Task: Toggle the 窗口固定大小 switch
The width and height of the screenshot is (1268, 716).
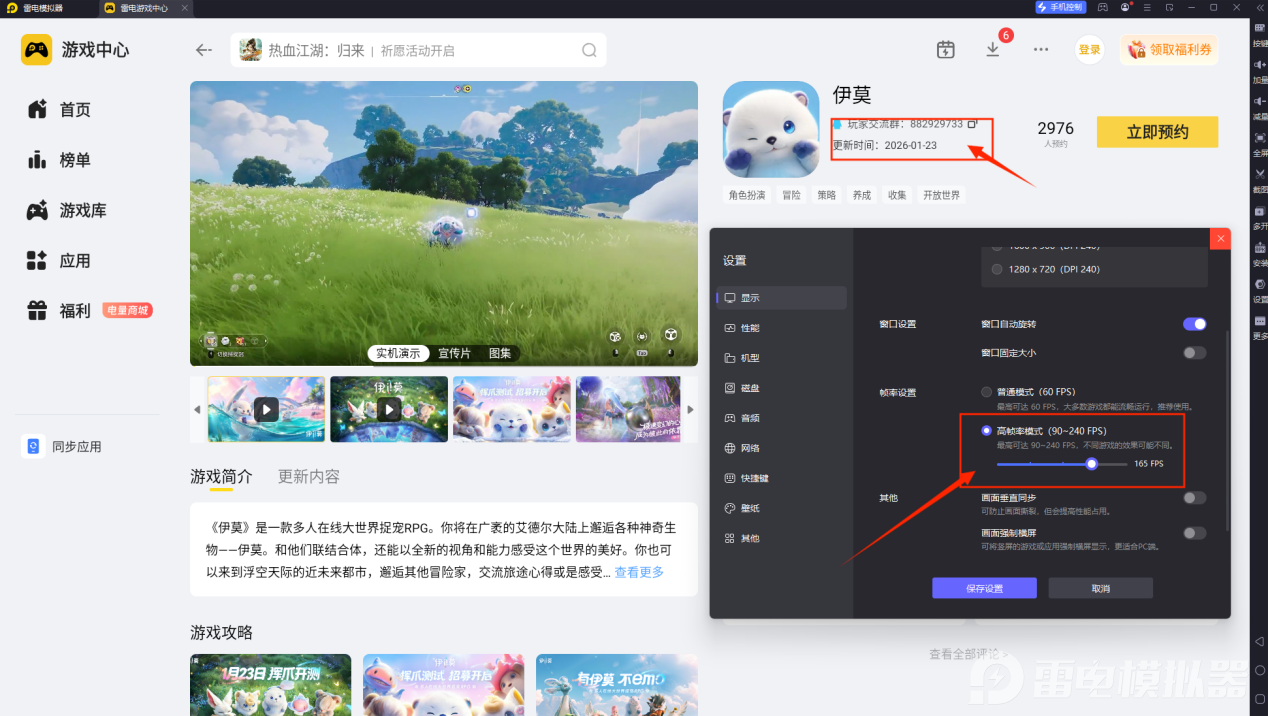Action: coord(1194,353)
